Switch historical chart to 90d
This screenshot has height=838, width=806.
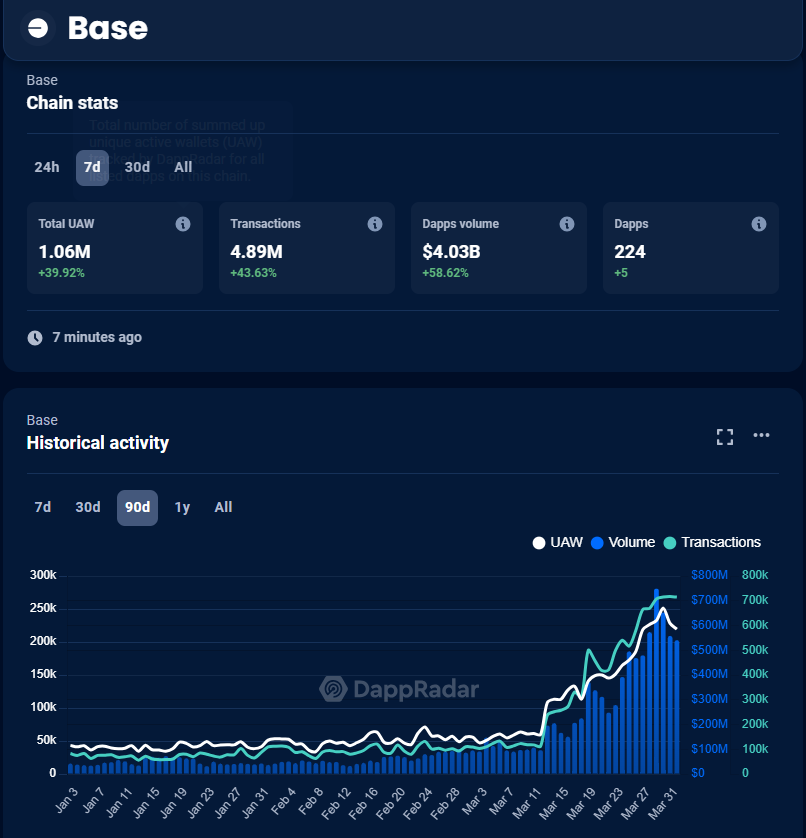click(x=137, y=507)
